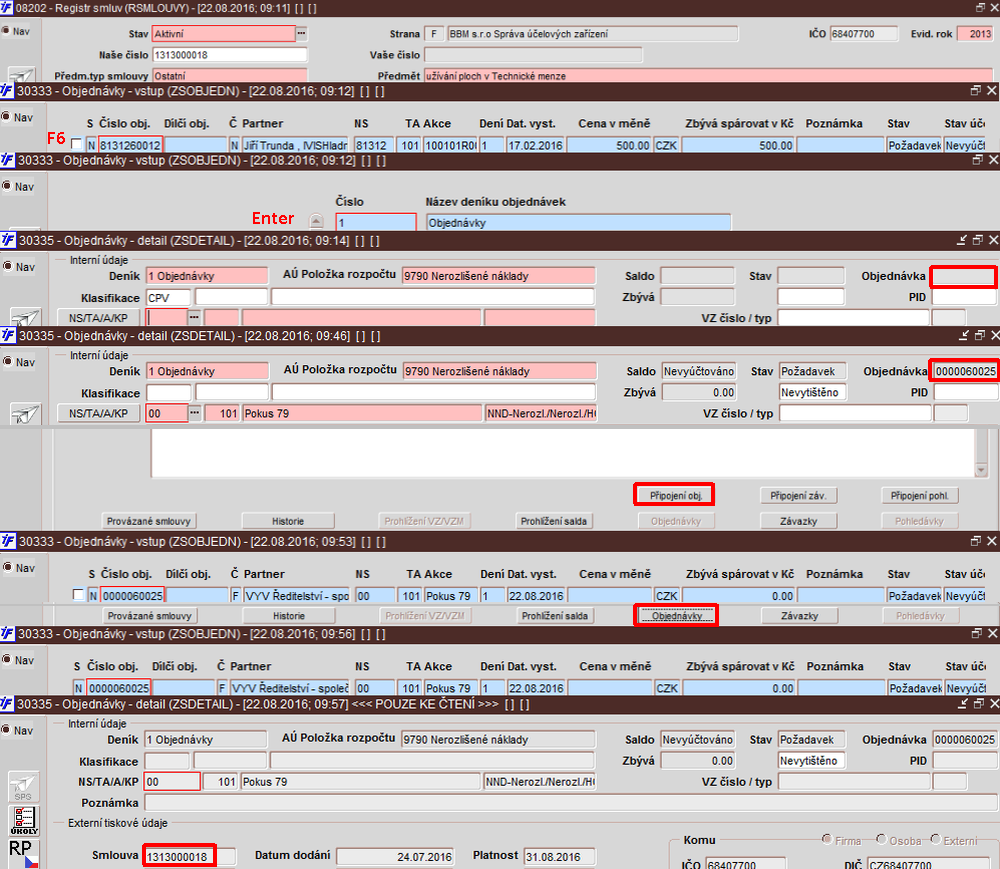Screen dimensions: 1000x869
Task: Open the ÚKOLY task checklist icon
Action: click(24, 820)
